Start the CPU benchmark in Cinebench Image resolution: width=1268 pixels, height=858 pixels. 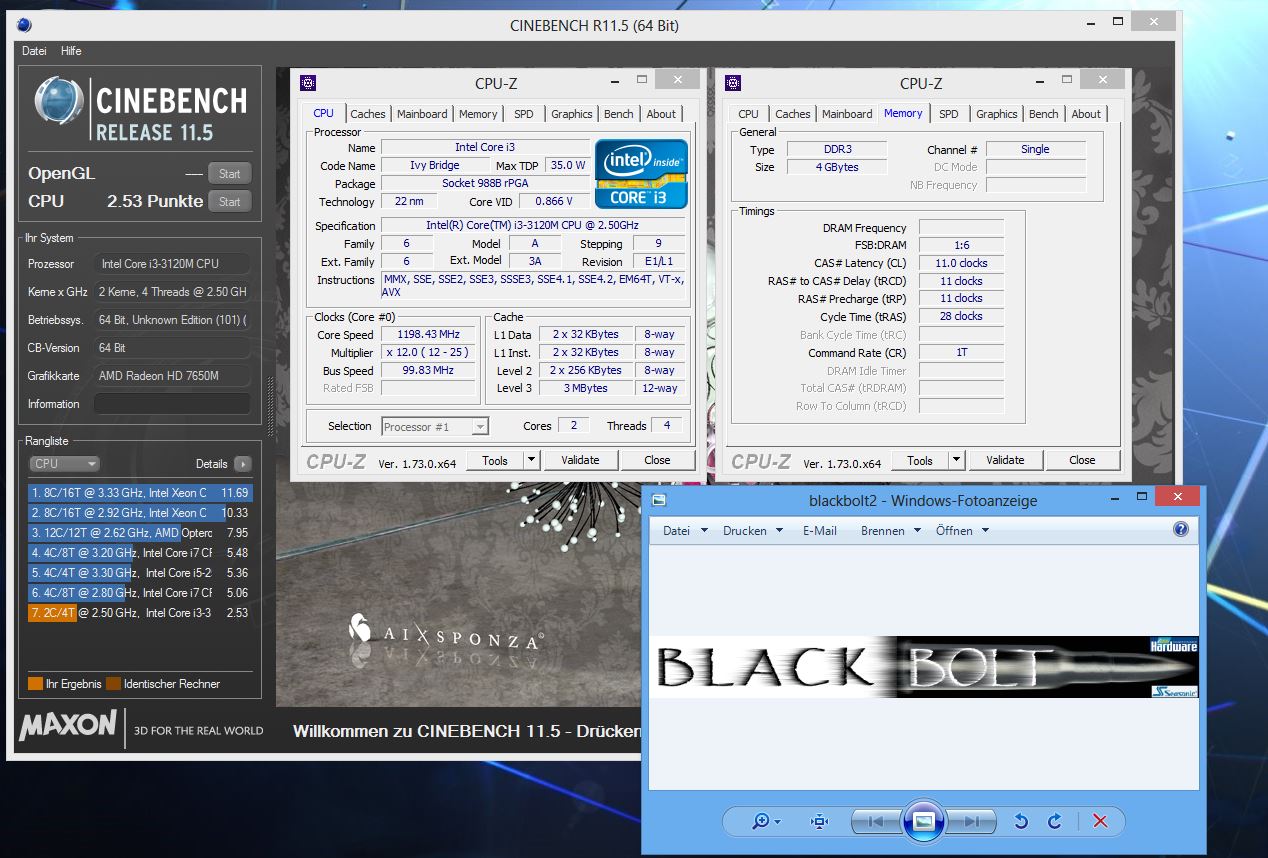[229, 201]
